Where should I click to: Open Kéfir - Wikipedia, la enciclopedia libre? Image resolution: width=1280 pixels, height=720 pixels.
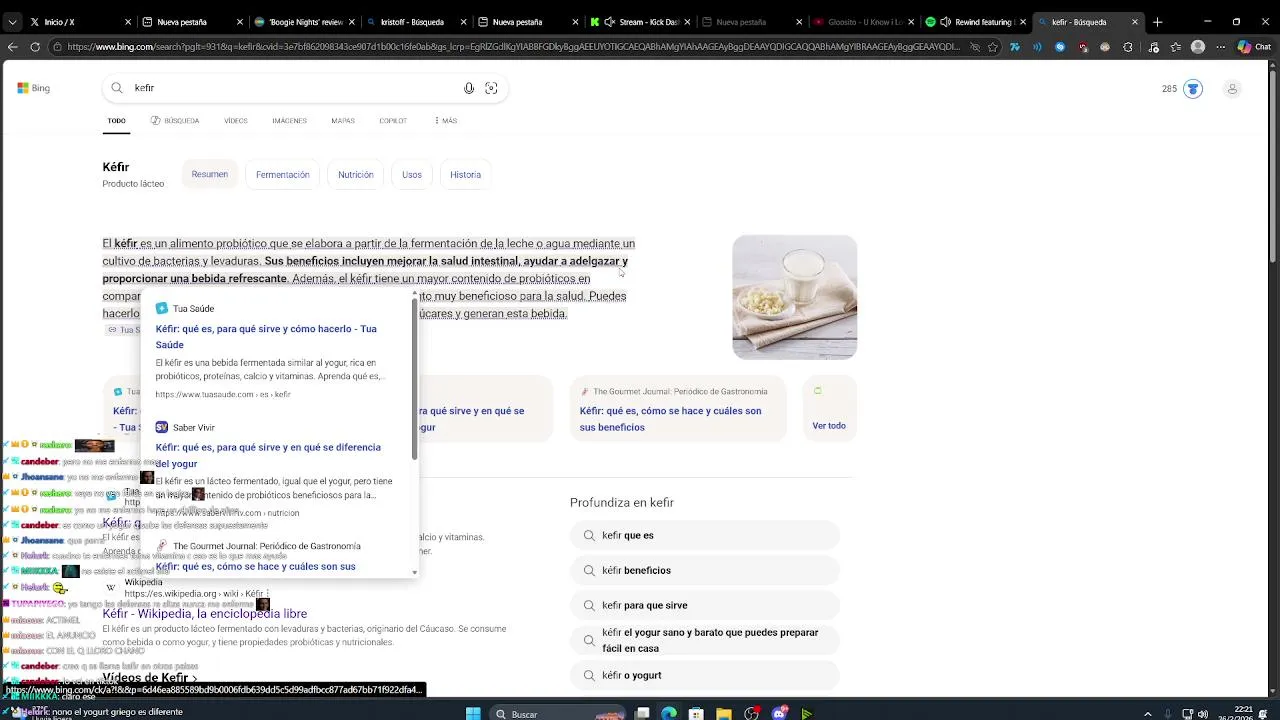tap(205, 614)
